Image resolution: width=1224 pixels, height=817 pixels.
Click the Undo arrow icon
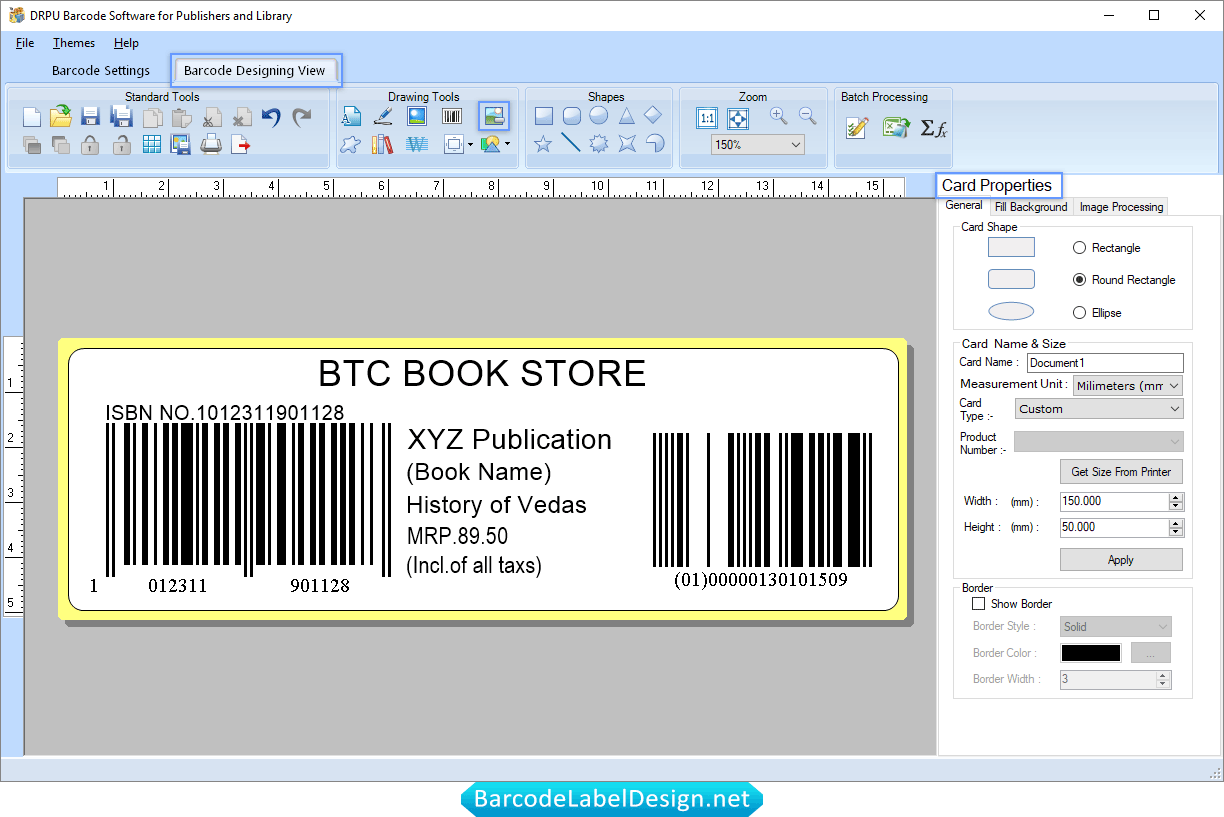pos(271,117)
